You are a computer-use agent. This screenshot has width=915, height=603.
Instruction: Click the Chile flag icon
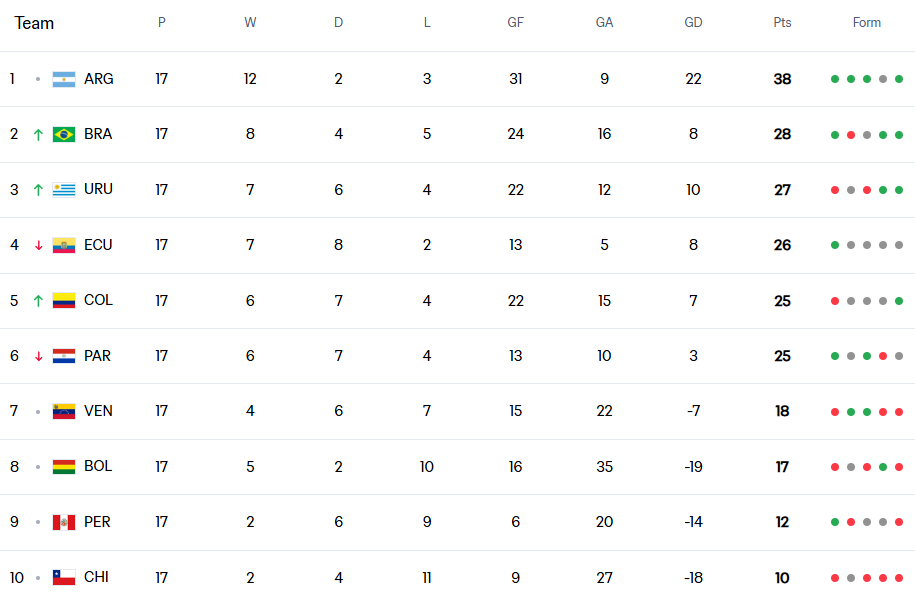pos(64,577)
